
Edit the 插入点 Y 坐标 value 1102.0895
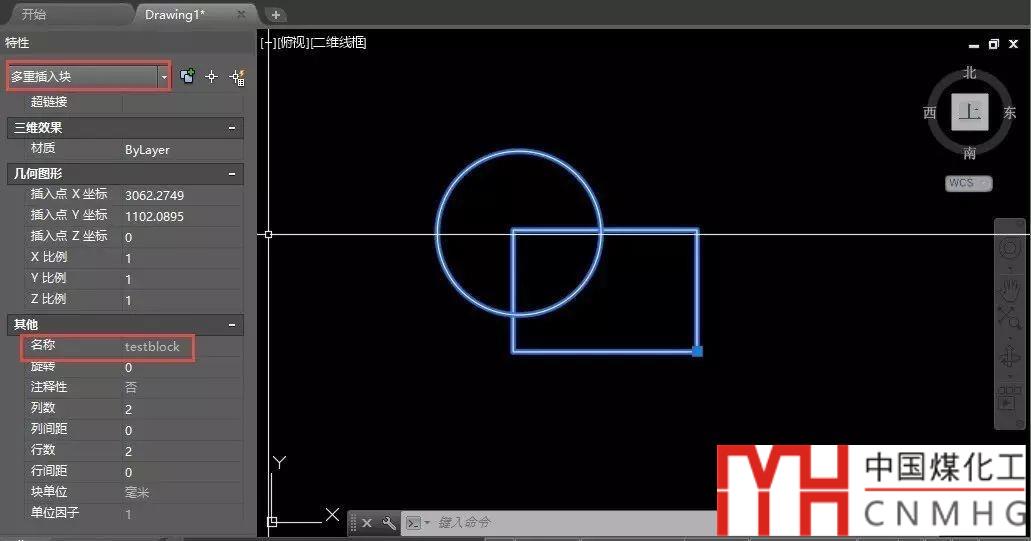(x=183, y=216)
